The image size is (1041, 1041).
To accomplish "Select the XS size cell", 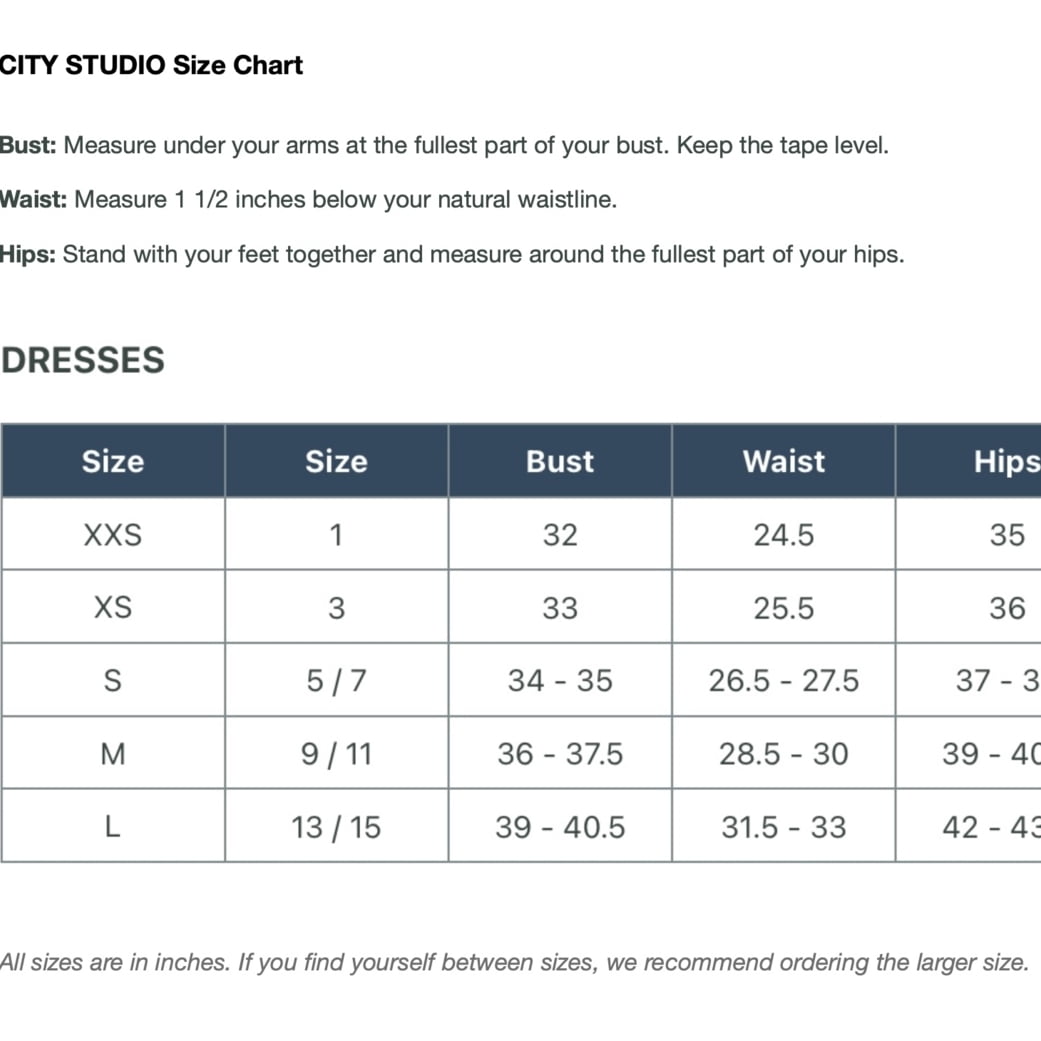I will click(113, 607).
